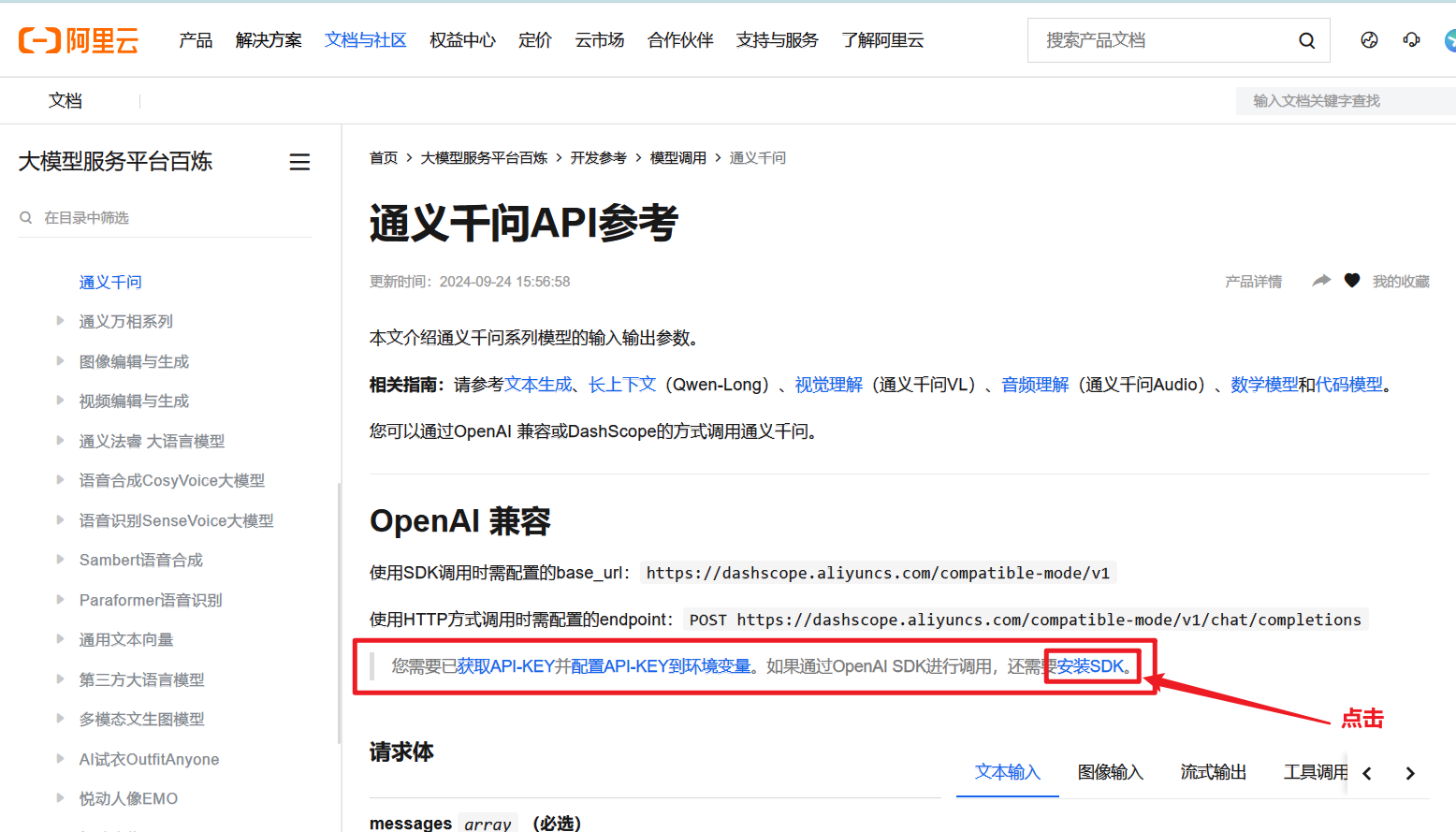The height and width of the screenshot is (832, 1456).
Task: Expand 通用文本向量 arrow
Action: 60,639
